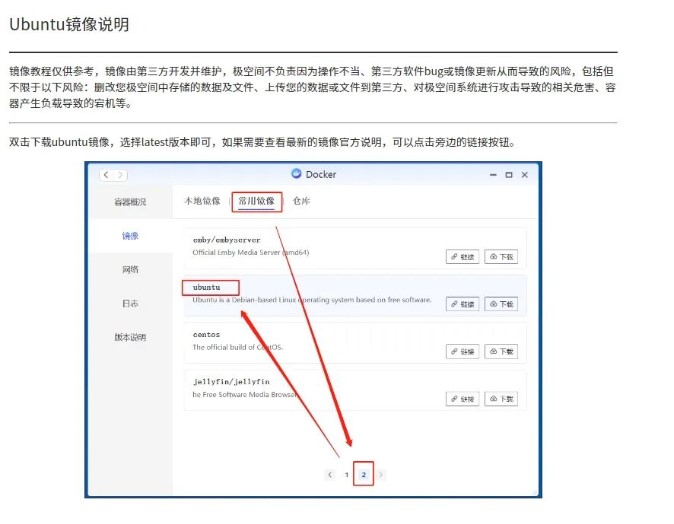Click the Docker logo icon in title bar
The width and height of the screenshot is (674, 524).
296,173
